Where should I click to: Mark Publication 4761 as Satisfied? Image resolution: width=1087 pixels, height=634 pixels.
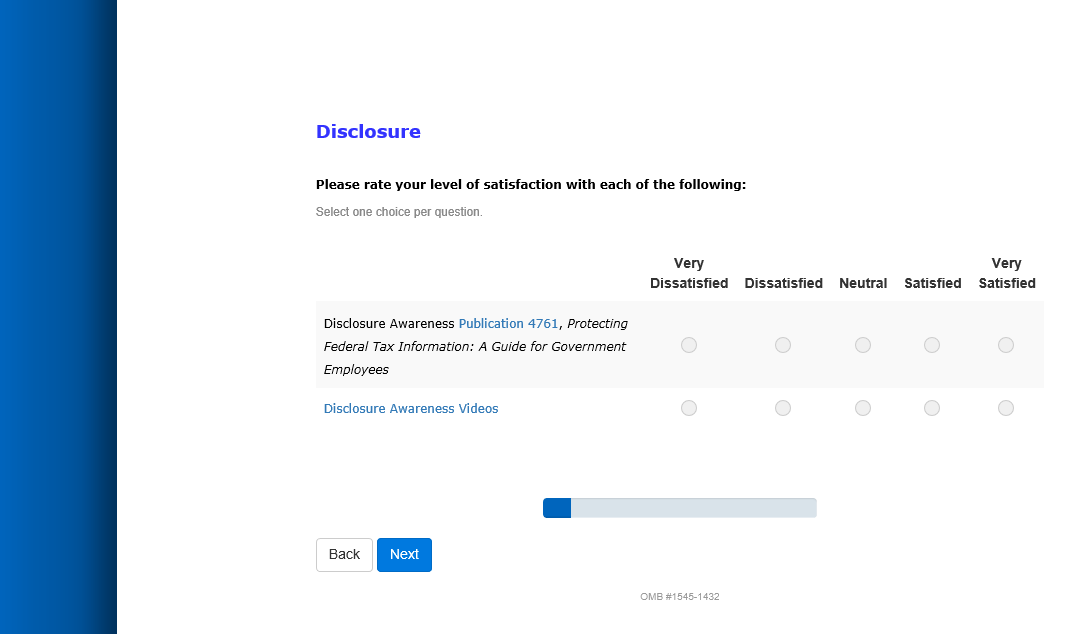coord(932,345)
